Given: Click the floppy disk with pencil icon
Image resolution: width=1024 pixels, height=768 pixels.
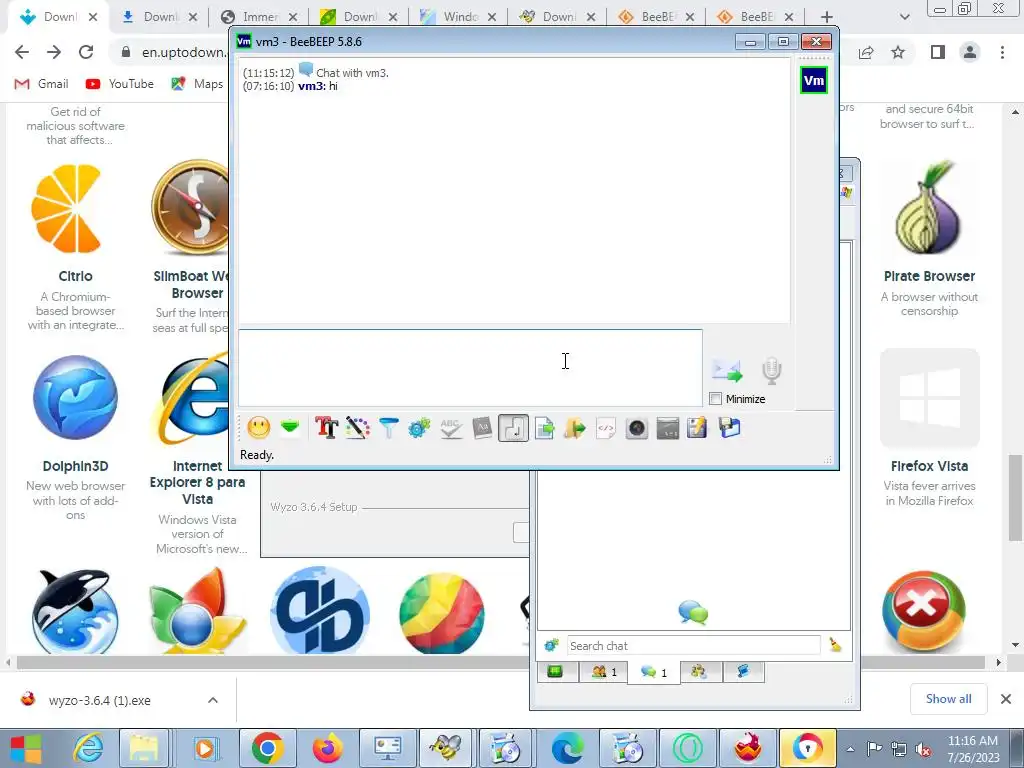Looking at the screenshot, I should 697,428.
